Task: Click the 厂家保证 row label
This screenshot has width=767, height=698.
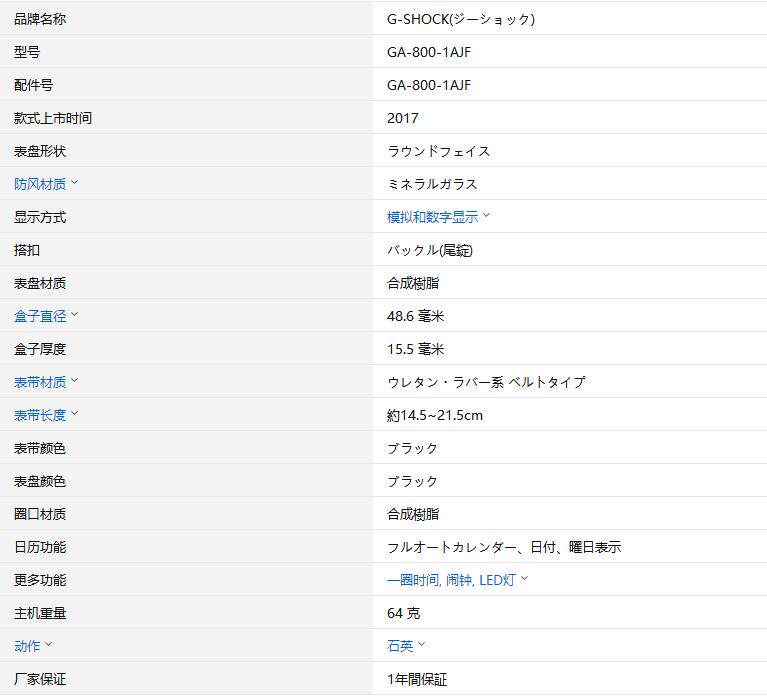Action: pos(40,679)
